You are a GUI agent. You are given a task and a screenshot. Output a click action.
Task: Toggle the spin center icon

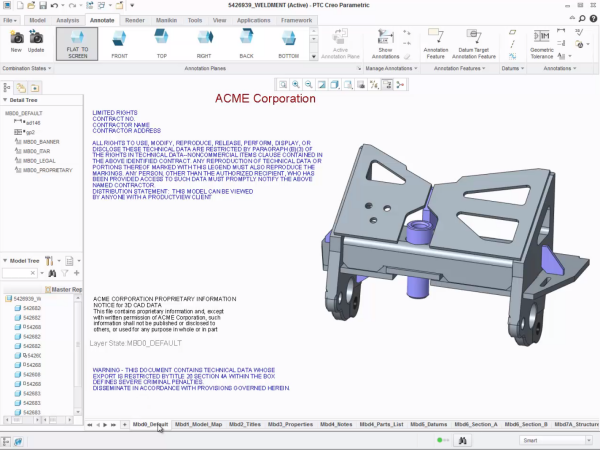(x=400, y=85)
